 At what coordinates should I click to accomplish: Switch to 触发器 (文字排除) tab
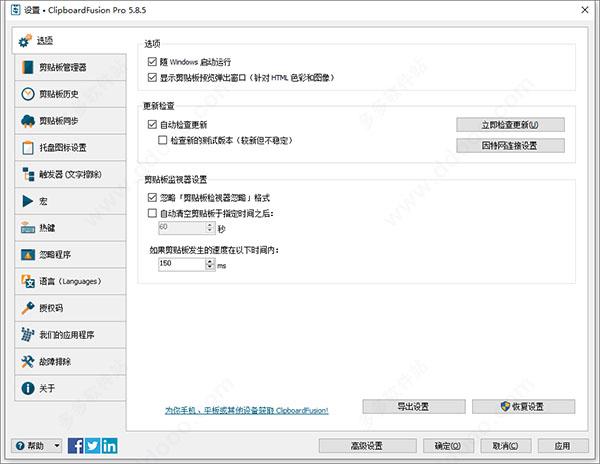70,174
